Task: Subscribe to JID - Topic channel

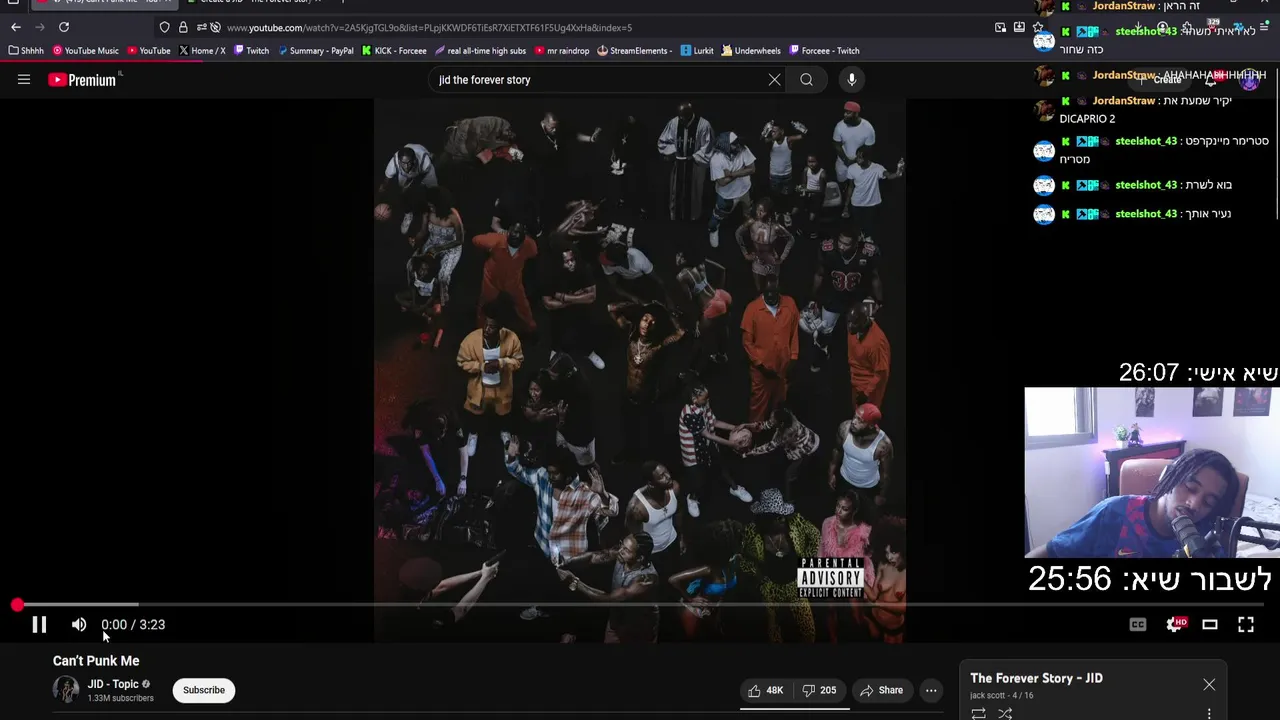Action: [x=204, y=690]
